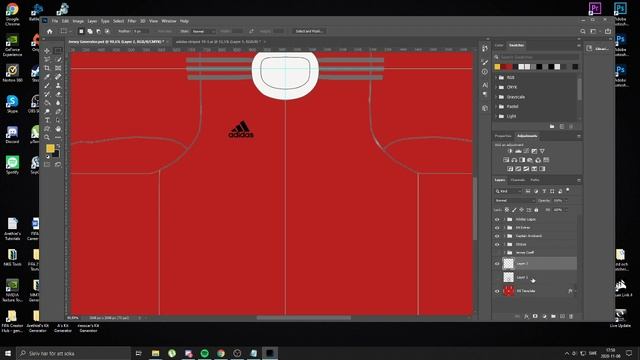Expand the Light swatch folder

497,116
